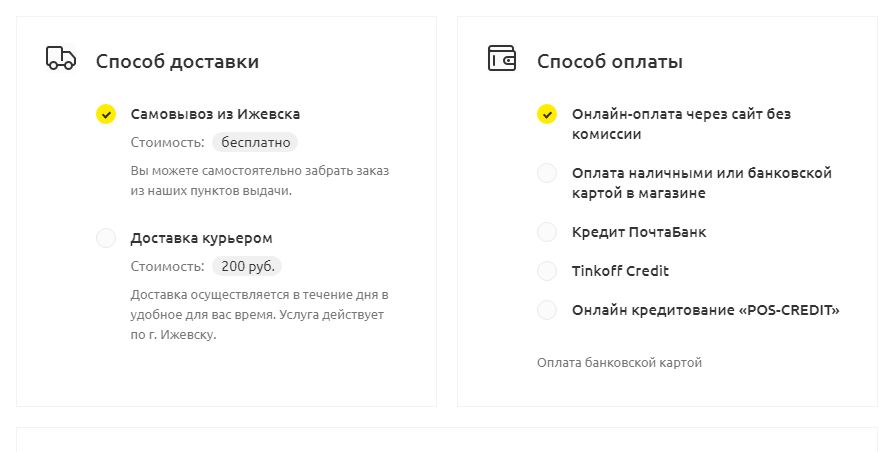
Task: Pick the Кредит ПочтаБанк radio button
Action: 547,232
